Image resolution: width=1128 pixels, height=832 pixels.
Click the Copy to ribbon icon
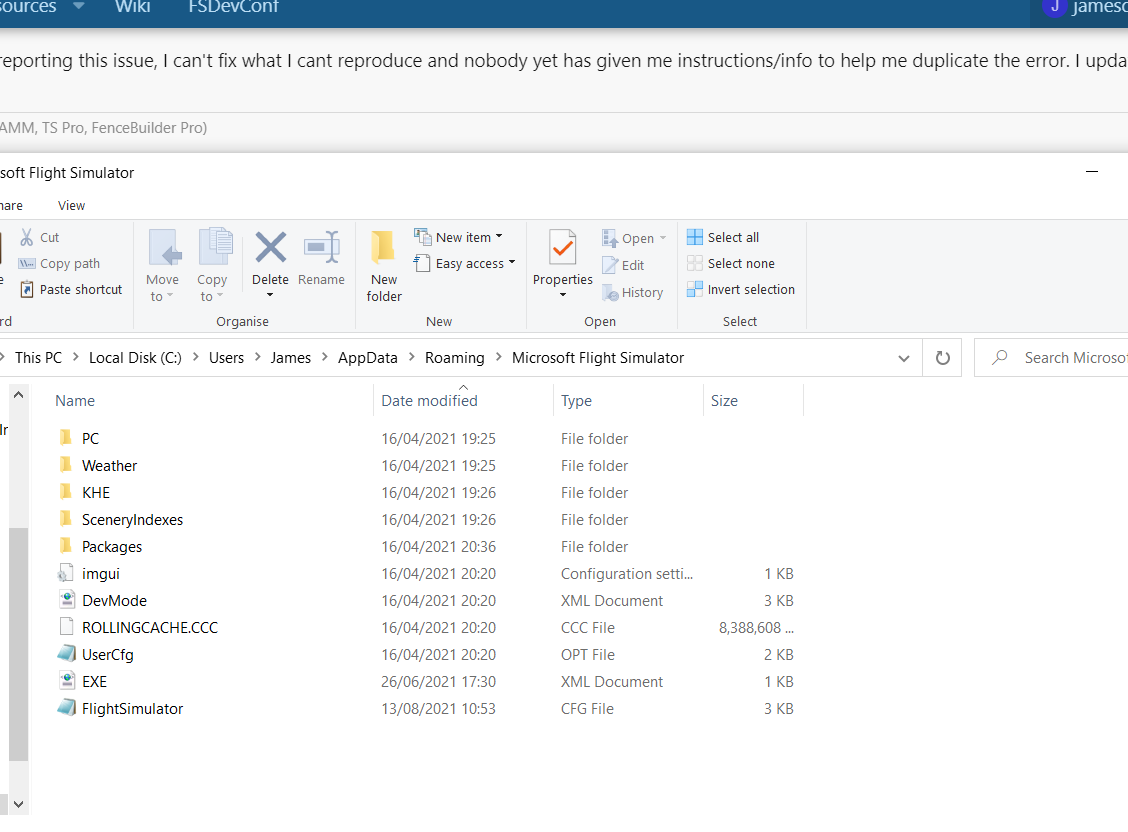tap(214, 248)
